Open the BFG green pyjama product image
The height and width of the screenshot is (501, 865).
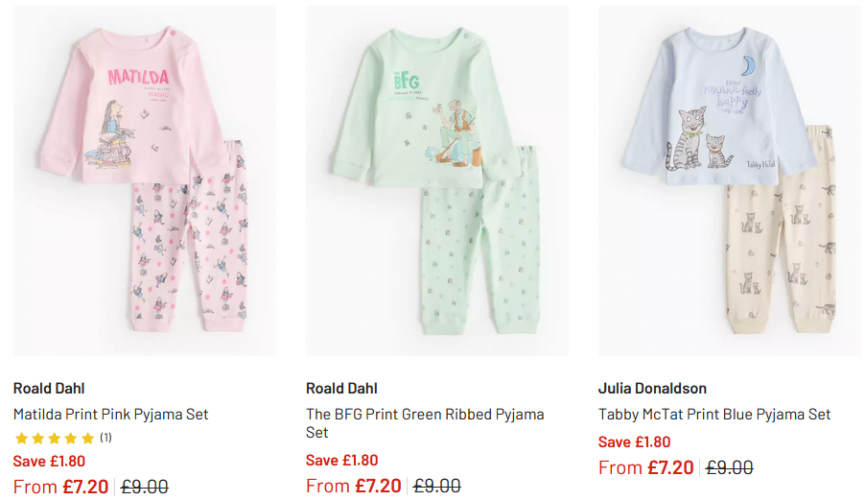coord(437,180)
